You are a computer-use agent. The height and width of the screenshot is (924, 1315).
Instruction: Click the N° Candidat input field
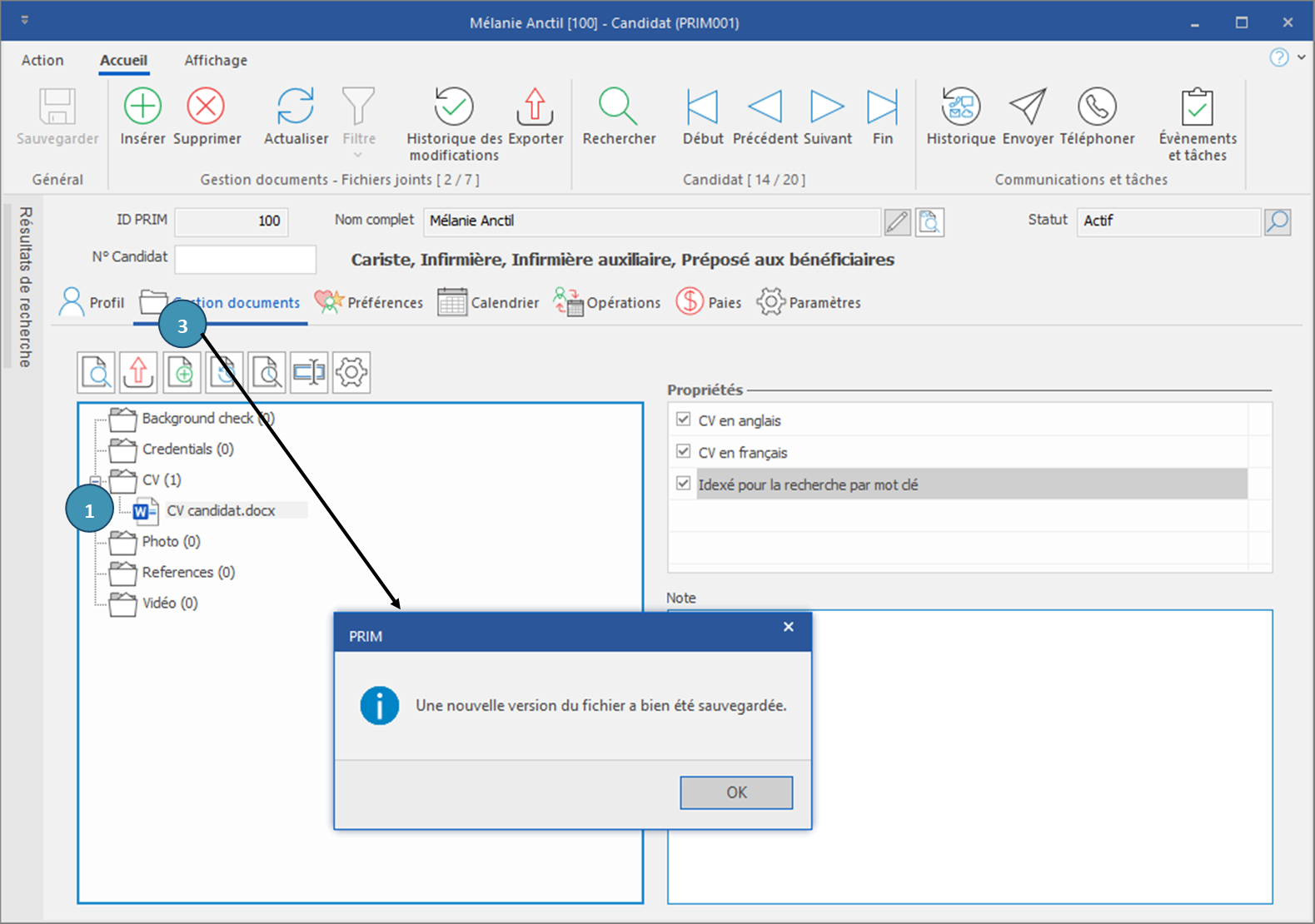pos(245,259)
